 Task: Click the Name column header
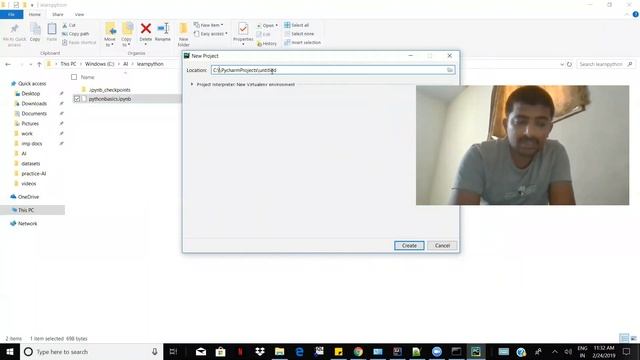[87, 77]
